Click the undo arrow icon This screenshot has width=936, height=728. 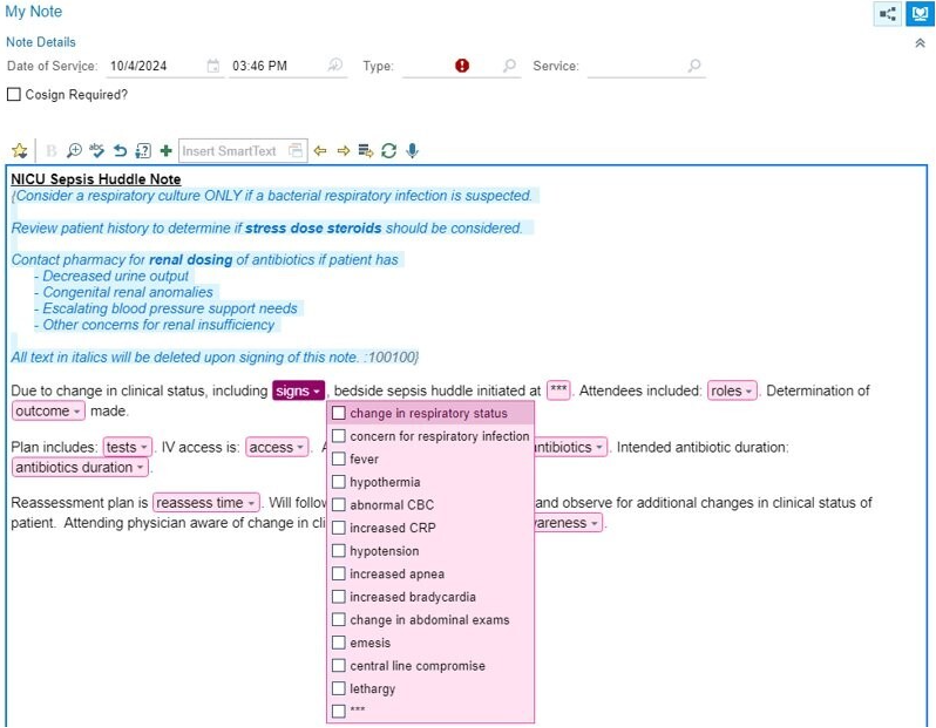pos(120,150)
